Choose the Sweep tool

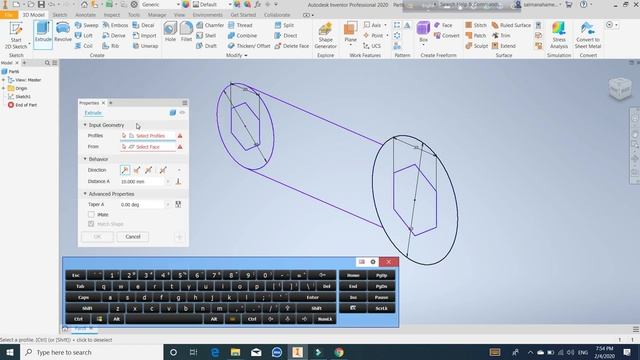[x=86, y=25]
